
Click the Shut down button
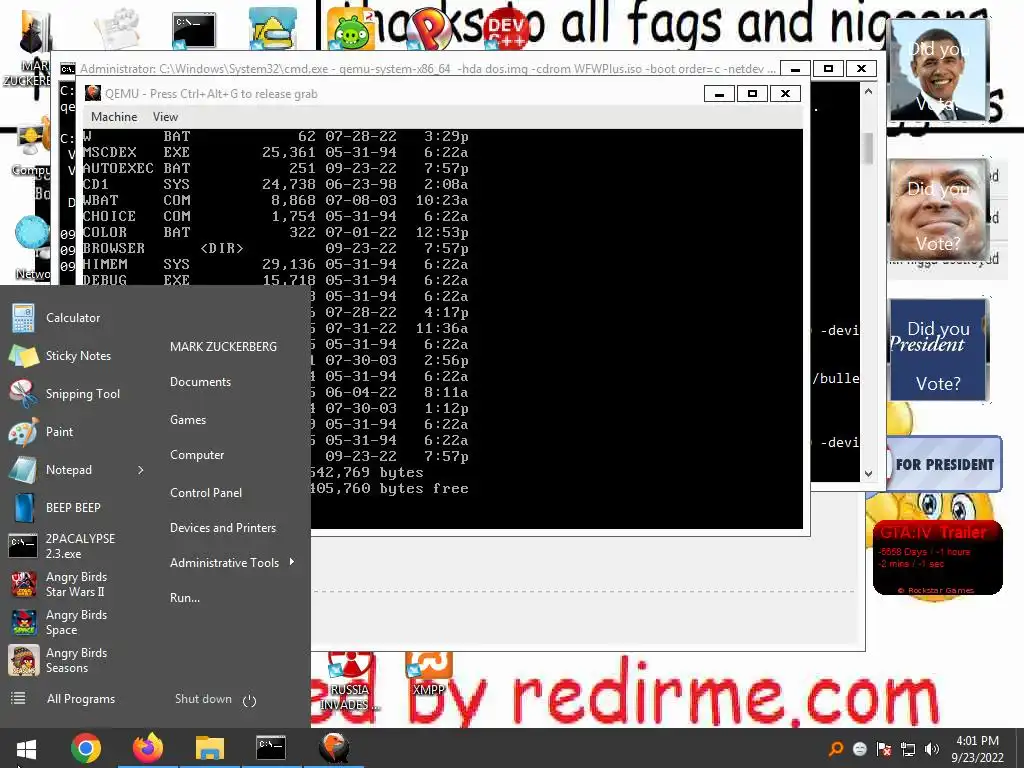click(x=203, y=699)
